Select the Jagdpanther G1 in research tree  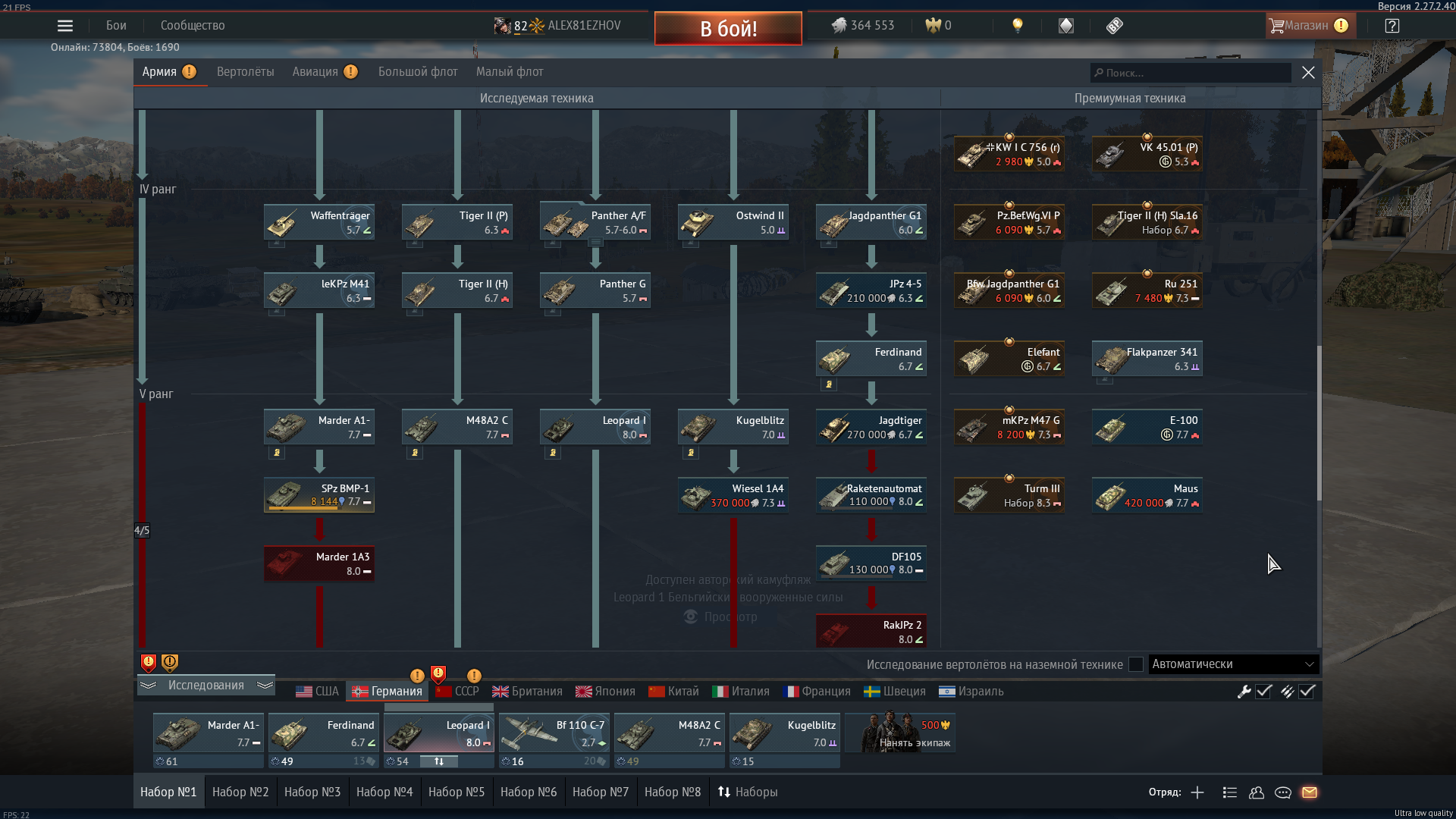pos(871,222)
